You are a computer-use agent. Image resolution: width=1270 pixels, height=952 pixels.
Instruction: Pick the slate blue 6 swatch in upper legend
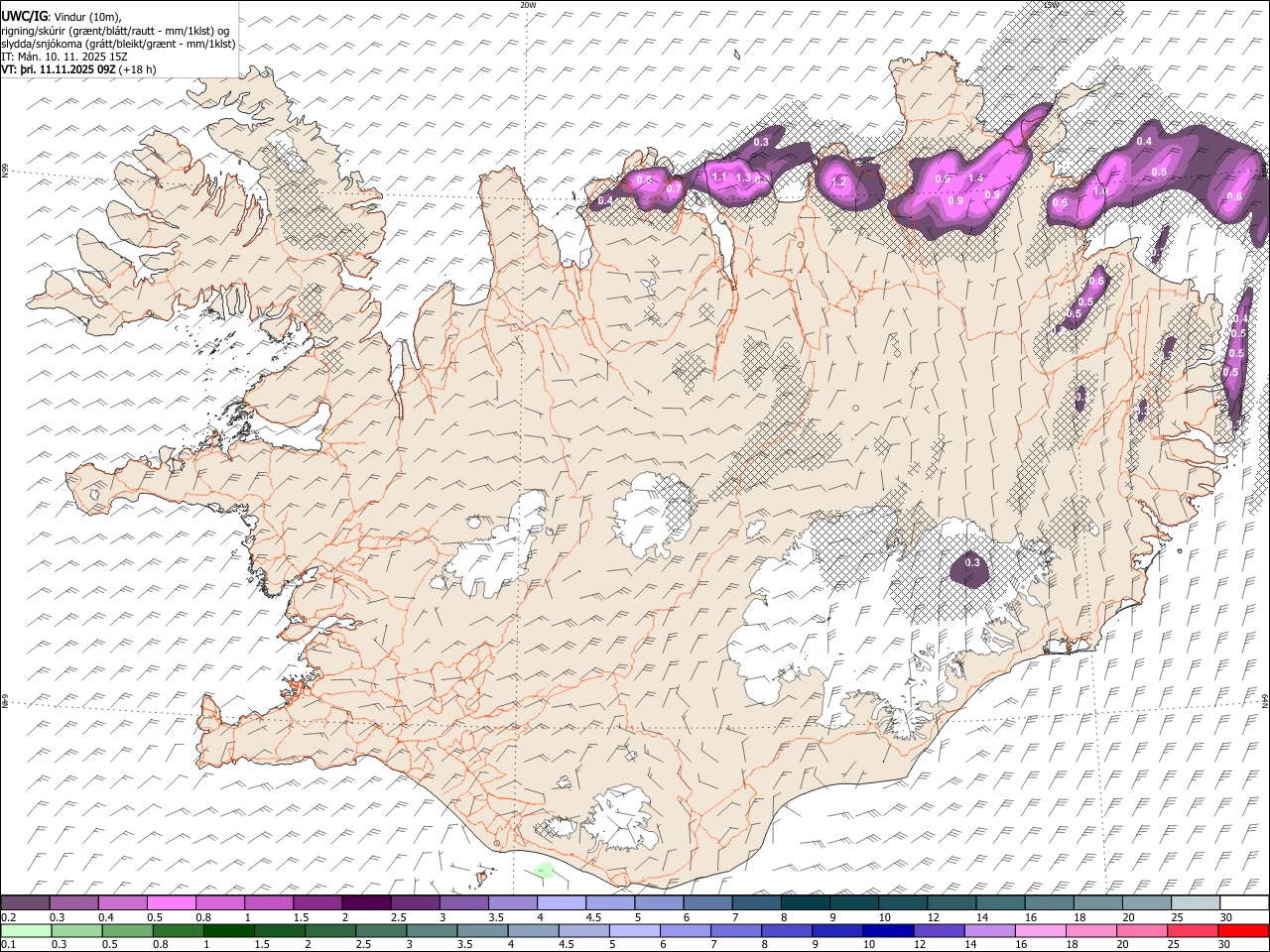(x=707, y=902)
